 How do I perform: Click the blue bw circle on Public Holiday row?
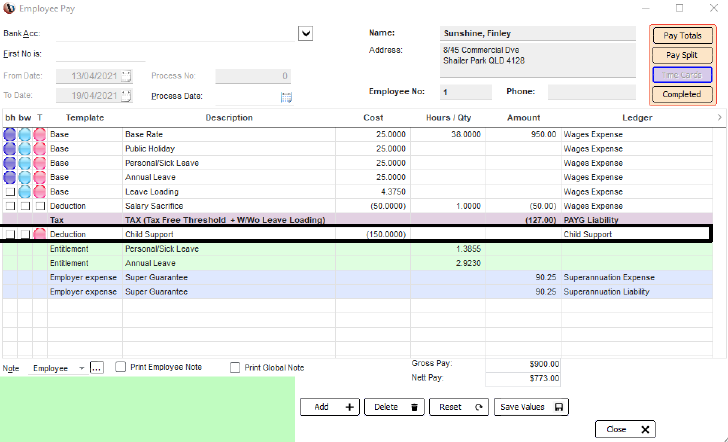(x=25, y=149)
